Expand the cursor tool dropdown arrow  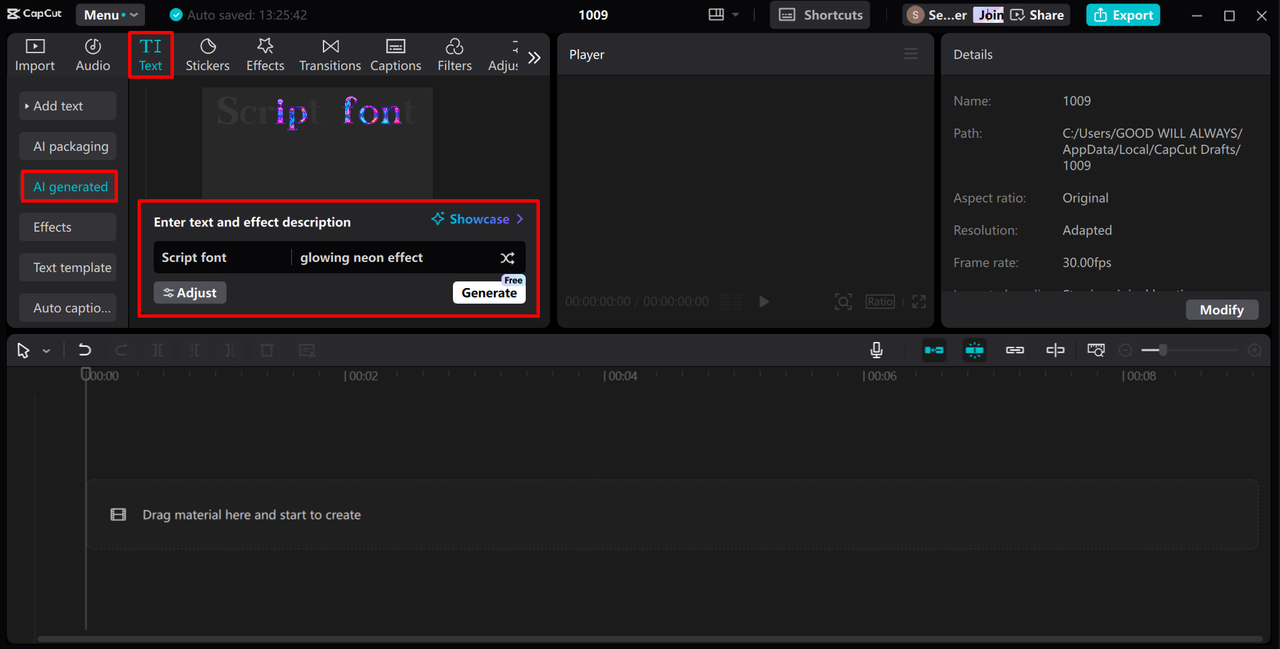(46, 351)
